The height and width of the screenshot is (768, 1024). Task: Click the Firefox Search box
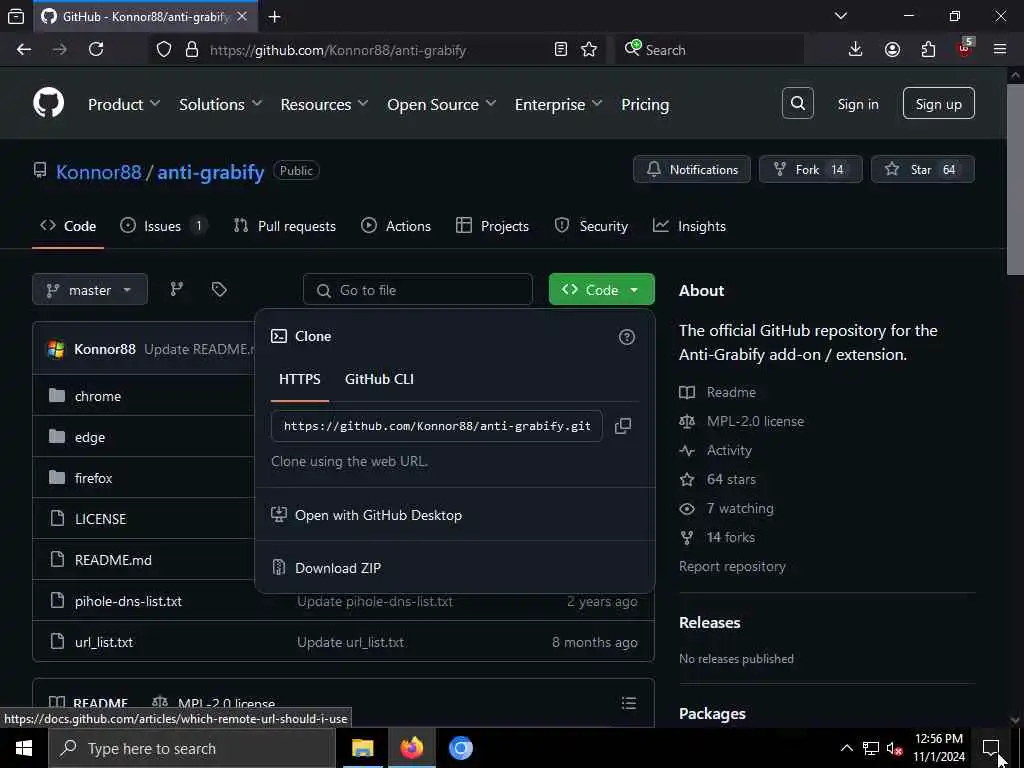click(709, 50)
